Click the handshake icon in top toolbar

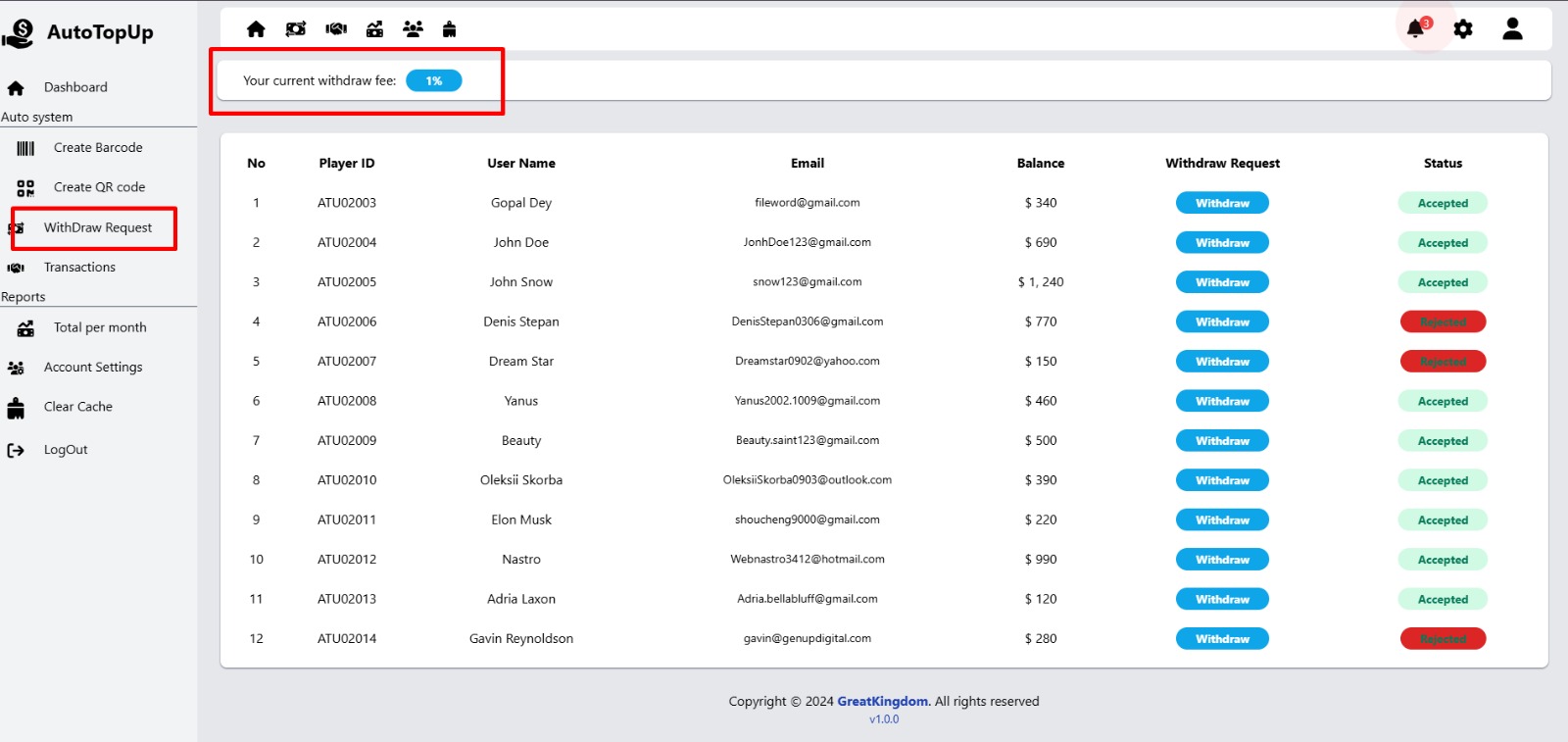pos(336,29)
